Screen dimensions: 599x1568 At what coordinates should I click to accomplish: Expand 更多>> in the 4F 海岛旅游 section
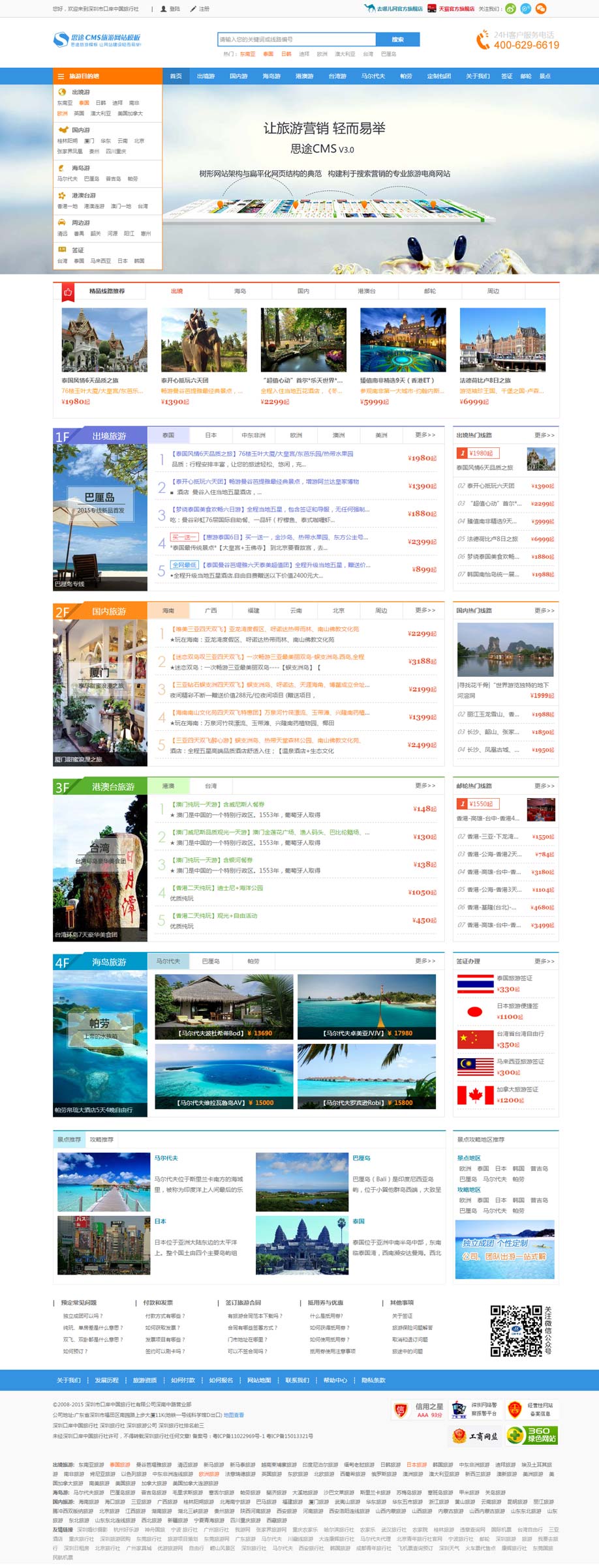[x=425, y=961]
